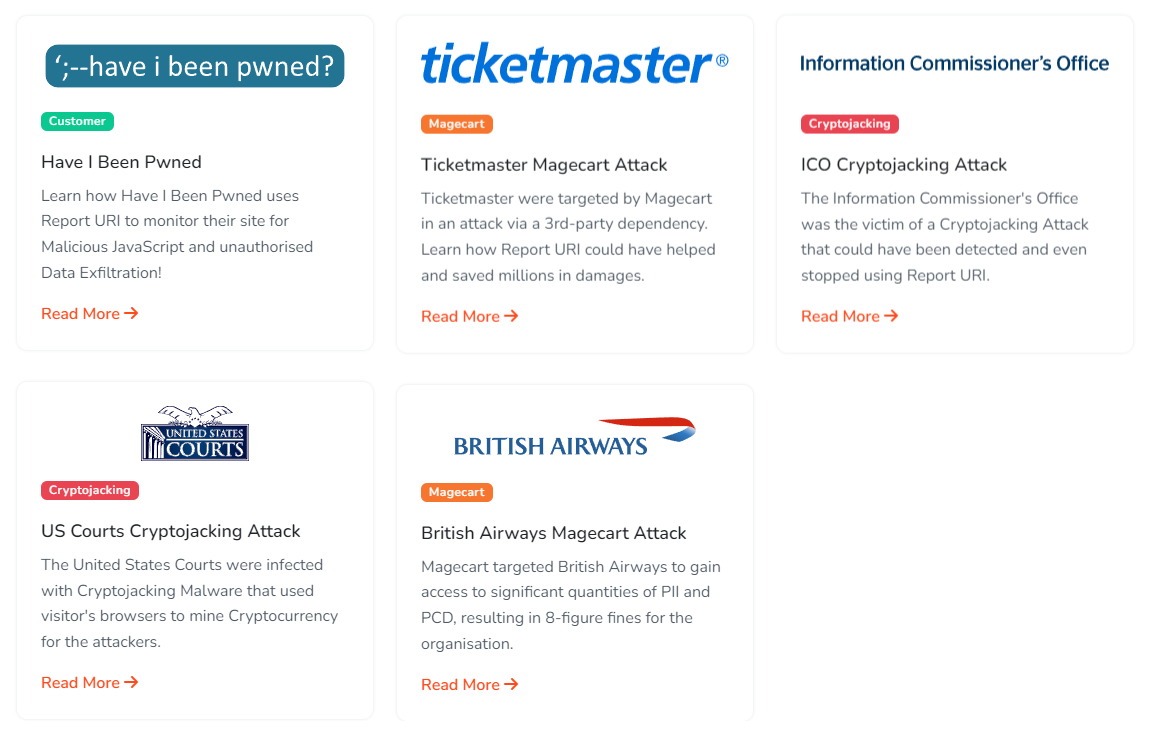Click the British Airways Magecart Attack title
The width and height of the screenshot is (1152, 732).
click(554, 533)
